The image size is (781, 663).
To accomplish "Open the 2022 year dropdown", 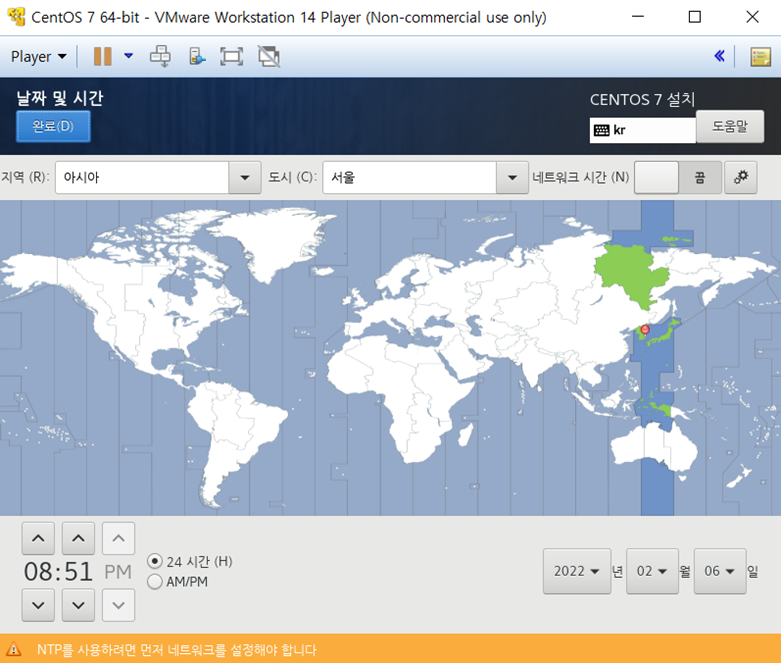I will (577, 571).
